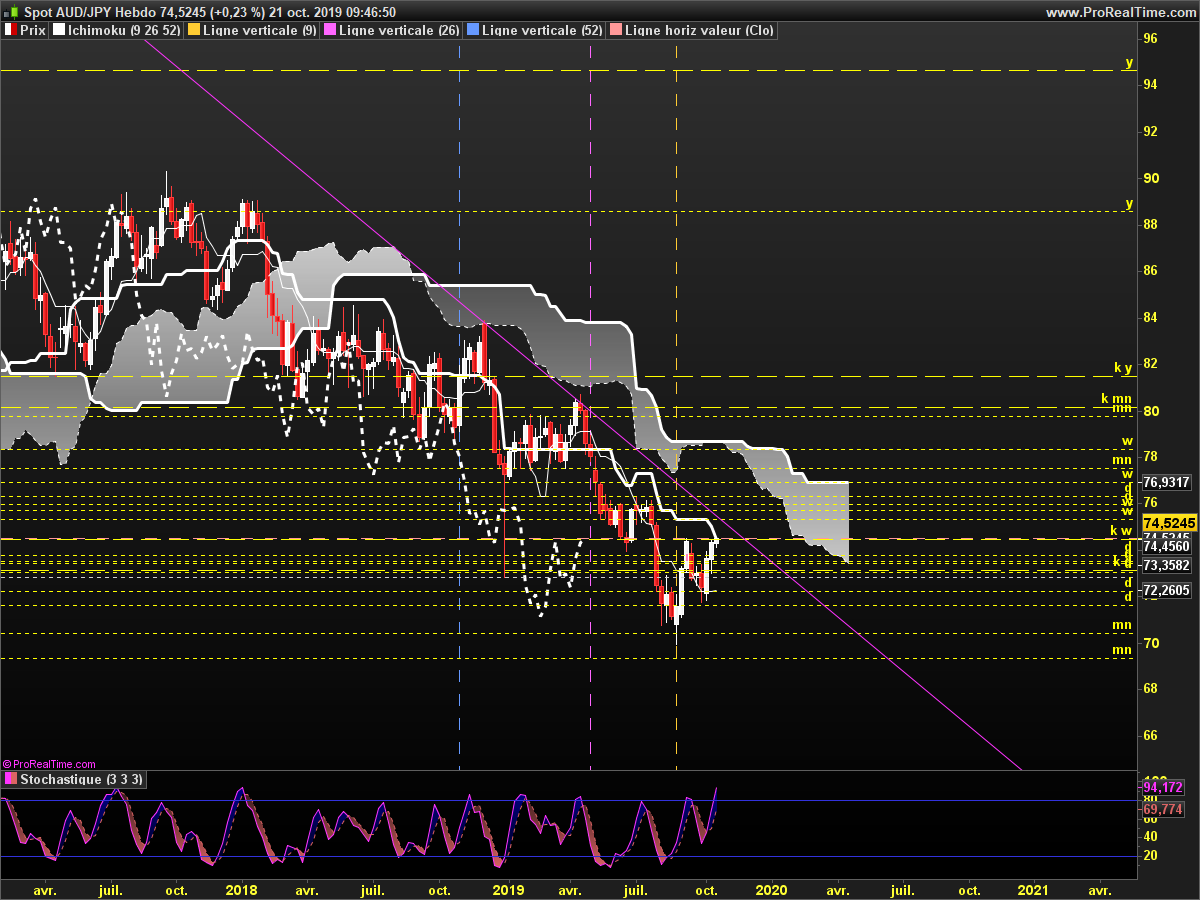Click the 76,9317 price label on axis
1200x900 pixels.
point(1166,482)
